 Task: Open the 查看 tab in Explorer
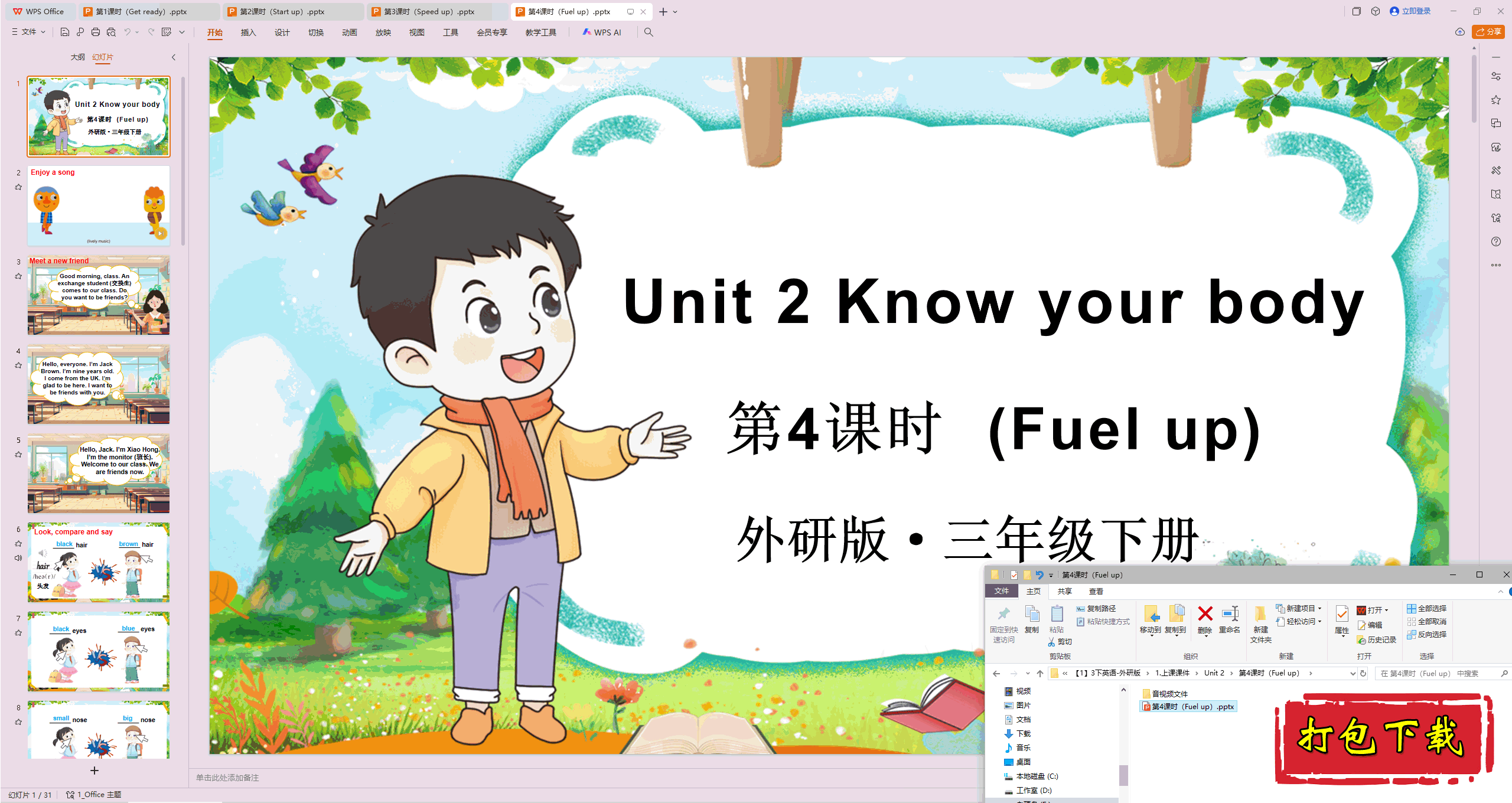[x=1096, y=591]
